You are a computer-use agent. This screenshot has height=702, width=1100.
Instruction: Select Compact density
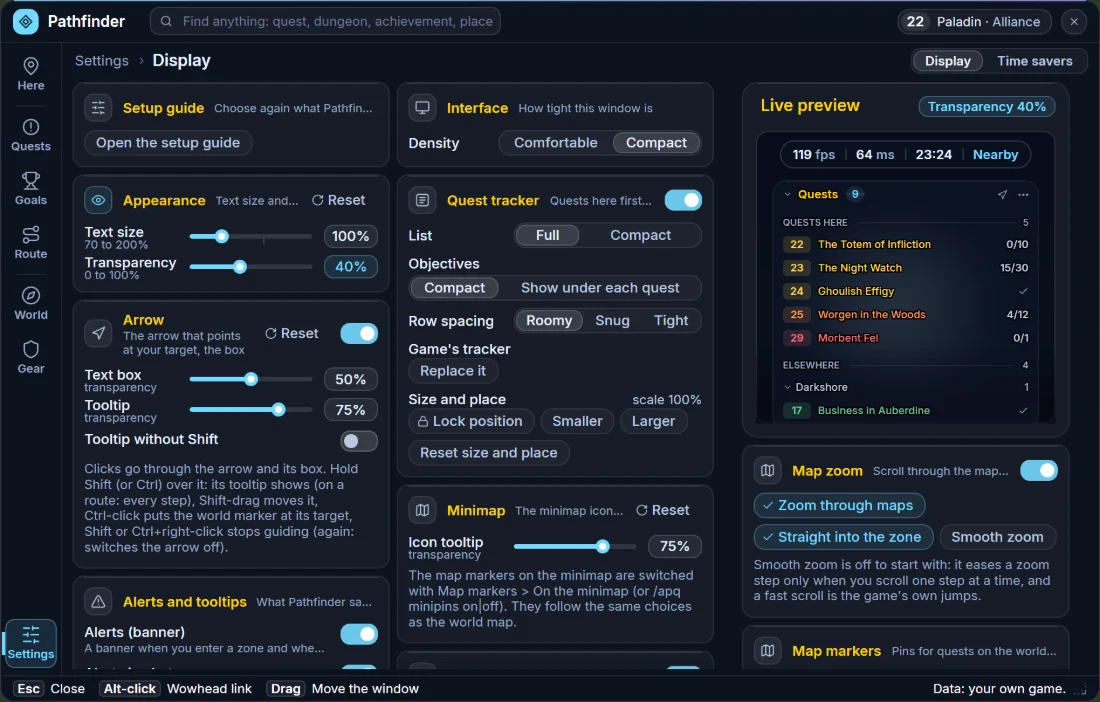click(656, 142)
